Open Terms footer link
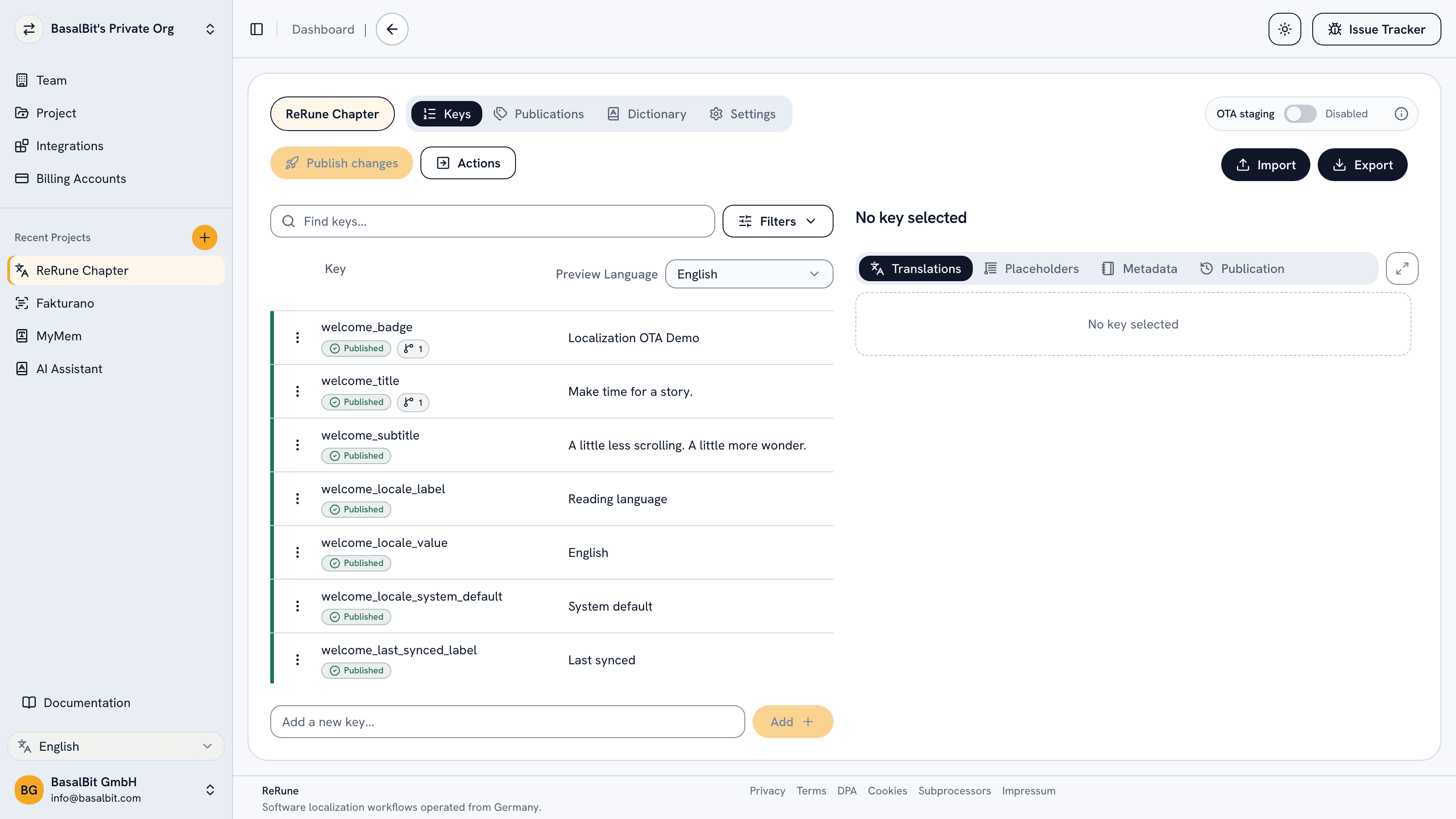Image resolution: width=1456 pixels, height=819 pixels. coord(811,791)
